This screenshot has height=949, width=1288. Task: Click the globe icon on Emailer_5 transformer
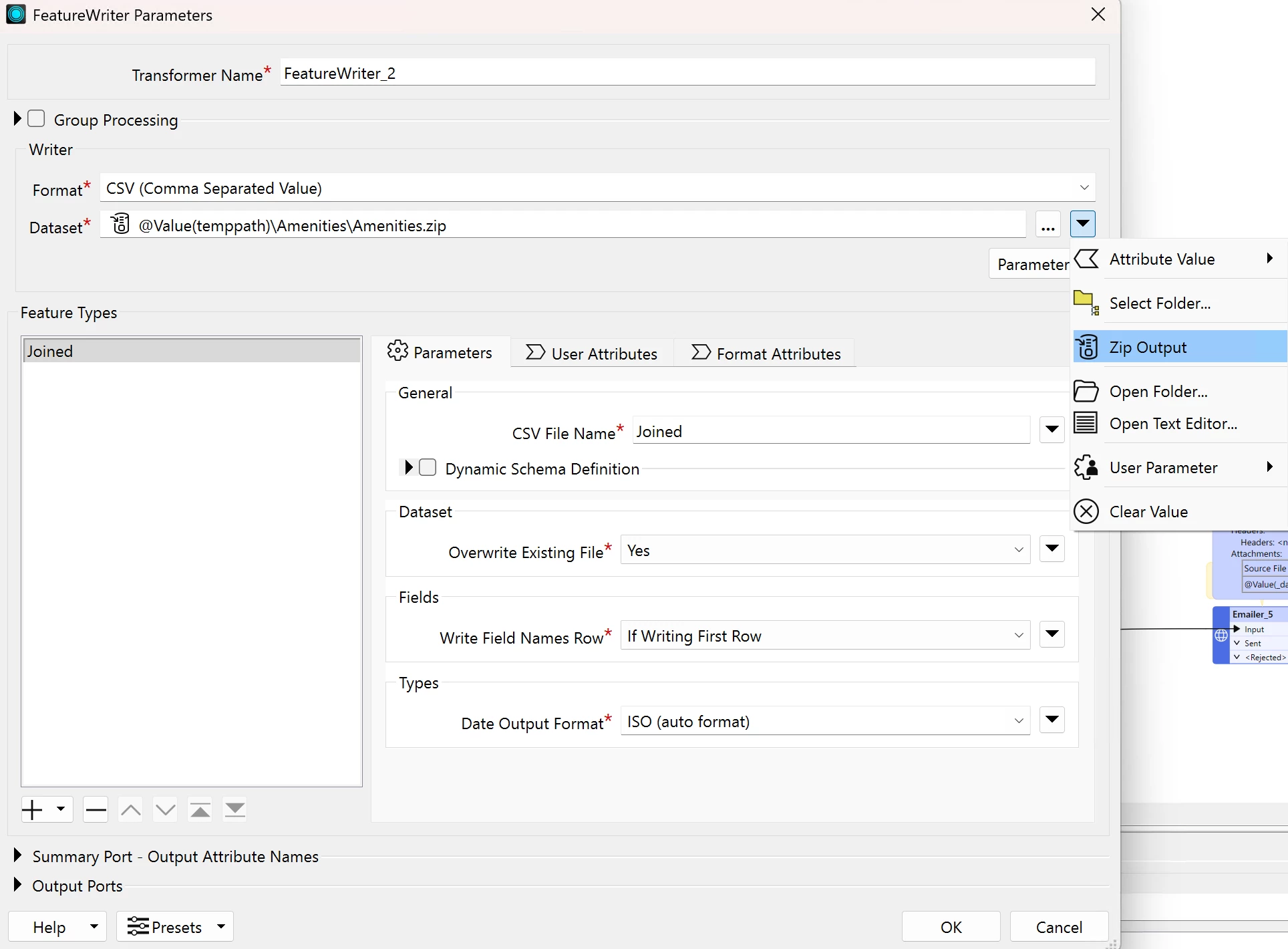[x=1221, y=636]
